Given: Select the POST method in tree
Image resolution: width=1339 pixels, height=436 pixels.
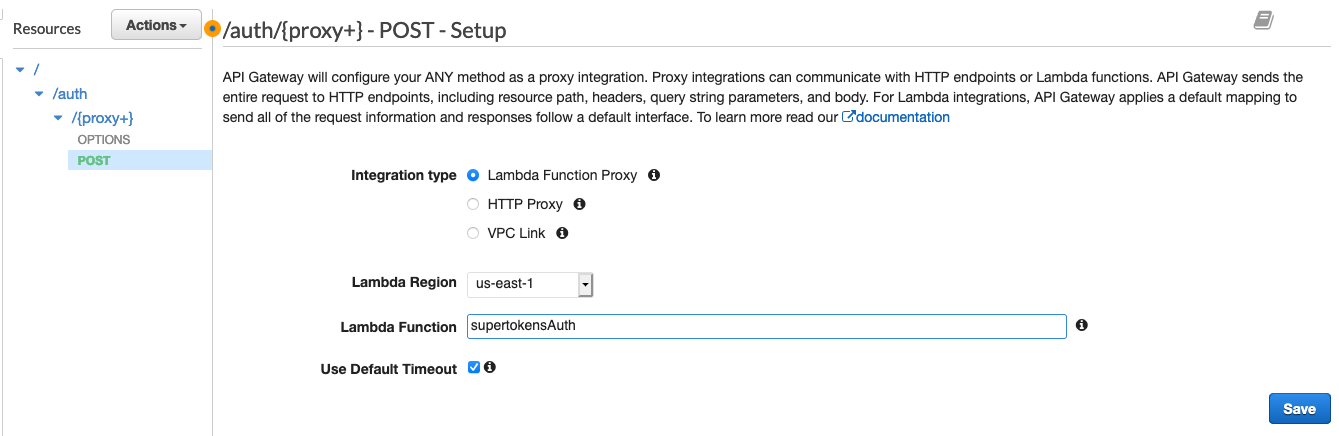Looking at the screenshot, I should 94,160.
